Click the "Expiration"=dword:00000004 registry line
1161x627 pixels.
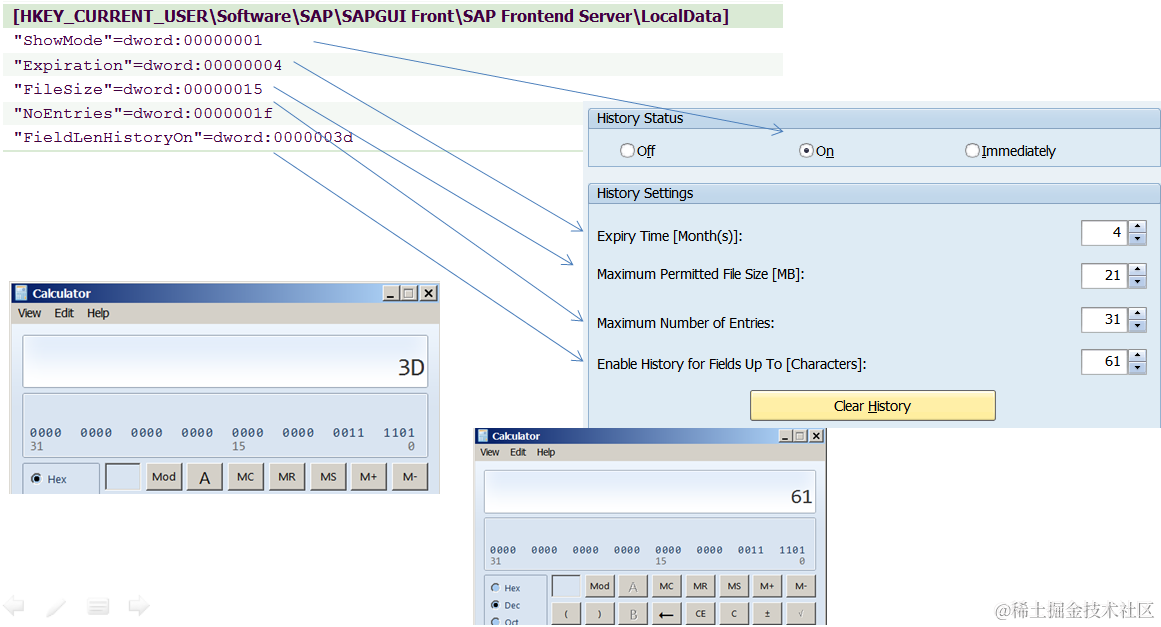(x=148, y=65)
